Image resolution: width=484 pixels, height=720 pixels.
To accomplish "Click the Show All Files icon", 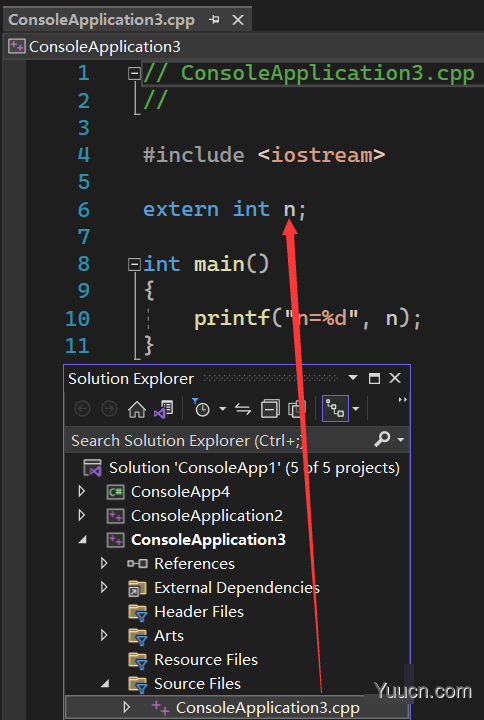I will click(297, 409).
